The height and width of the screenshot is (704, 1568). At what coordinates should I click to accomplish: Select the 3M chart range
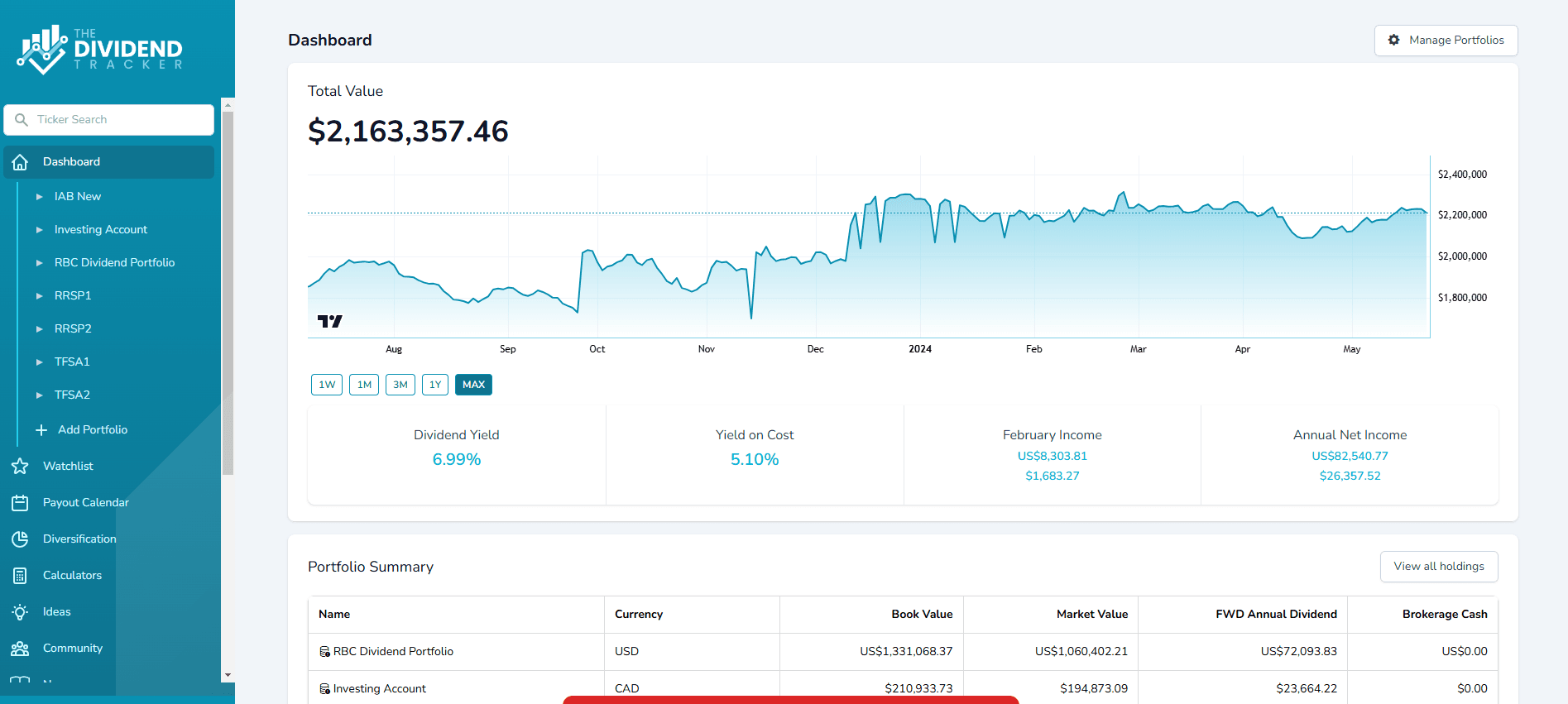(x=400, y=385)
